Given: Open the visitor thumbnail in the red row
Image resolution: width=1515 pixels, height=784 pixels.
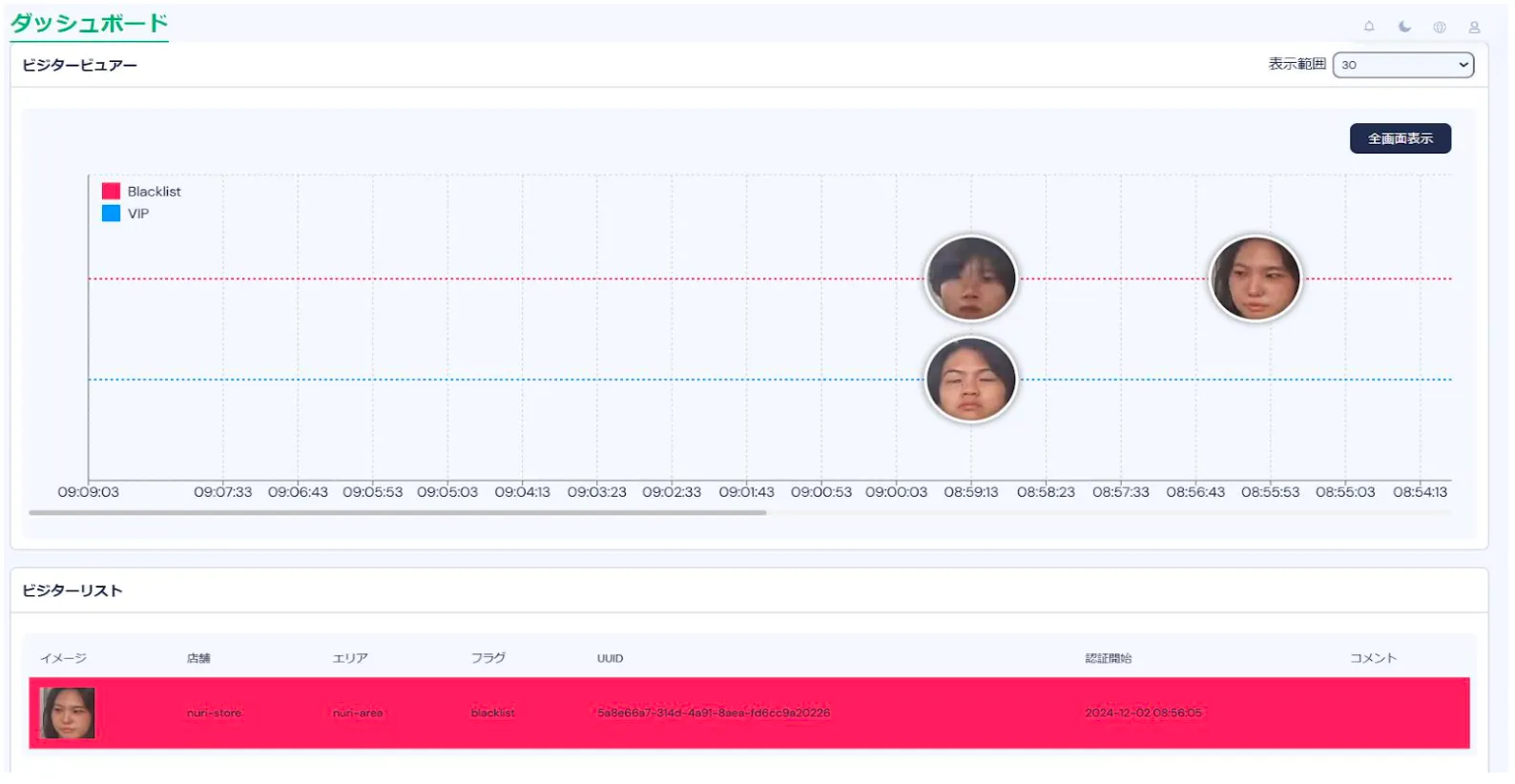Looking at the screenshot, I should point(67,713).
